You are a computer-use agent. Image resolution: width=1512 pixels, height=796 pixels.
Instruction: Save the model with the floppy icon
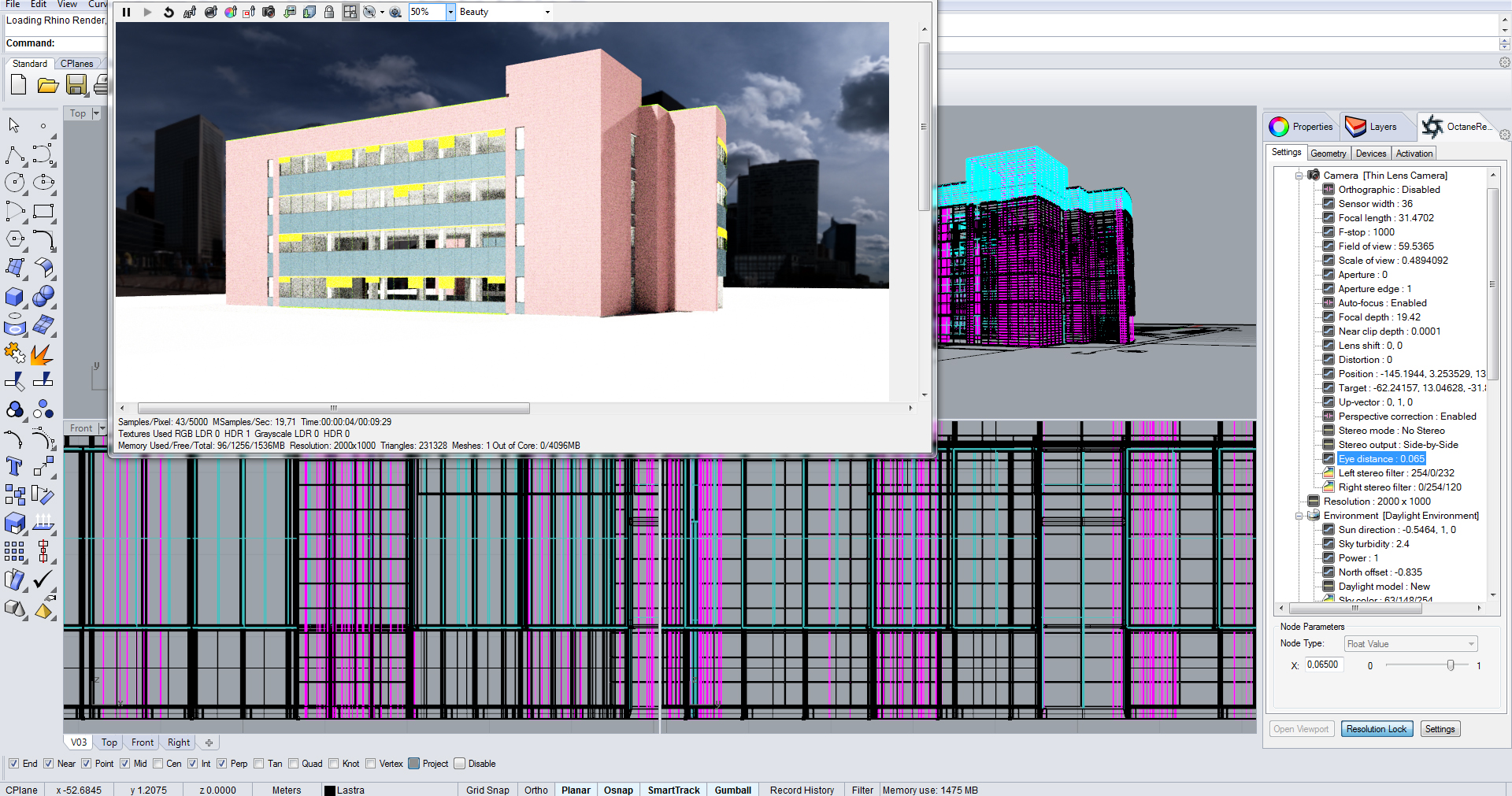[76, 85]
